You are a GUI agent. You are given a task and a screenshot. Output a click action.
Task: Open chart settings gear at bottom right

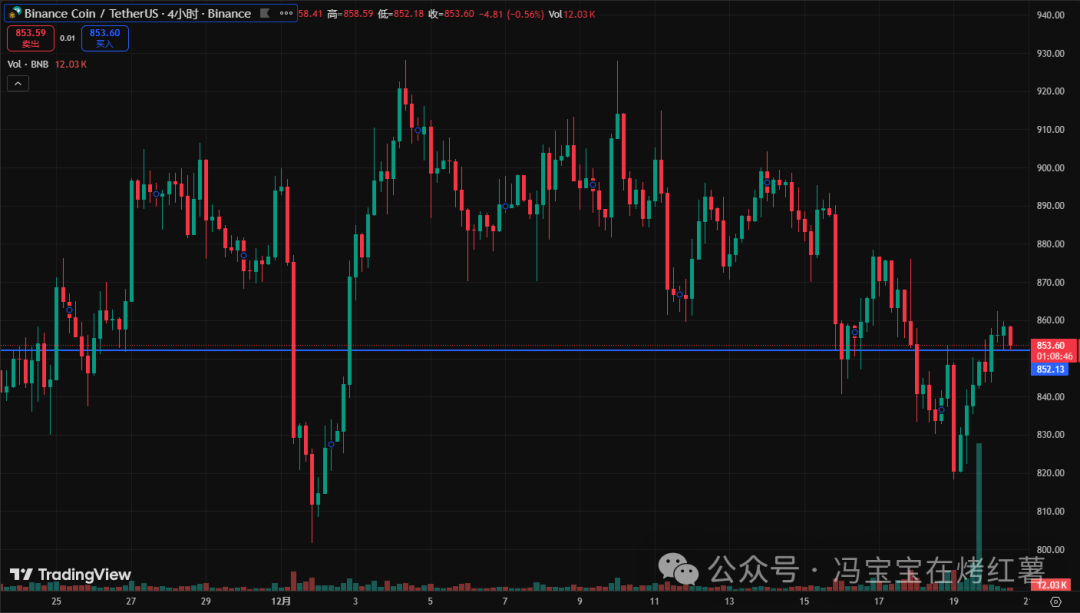tap(1056, 602)
